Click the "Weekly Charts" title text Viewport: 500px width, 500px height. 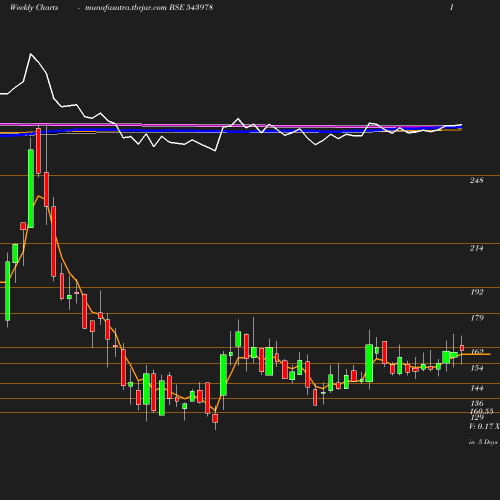(x=34, y=8)
